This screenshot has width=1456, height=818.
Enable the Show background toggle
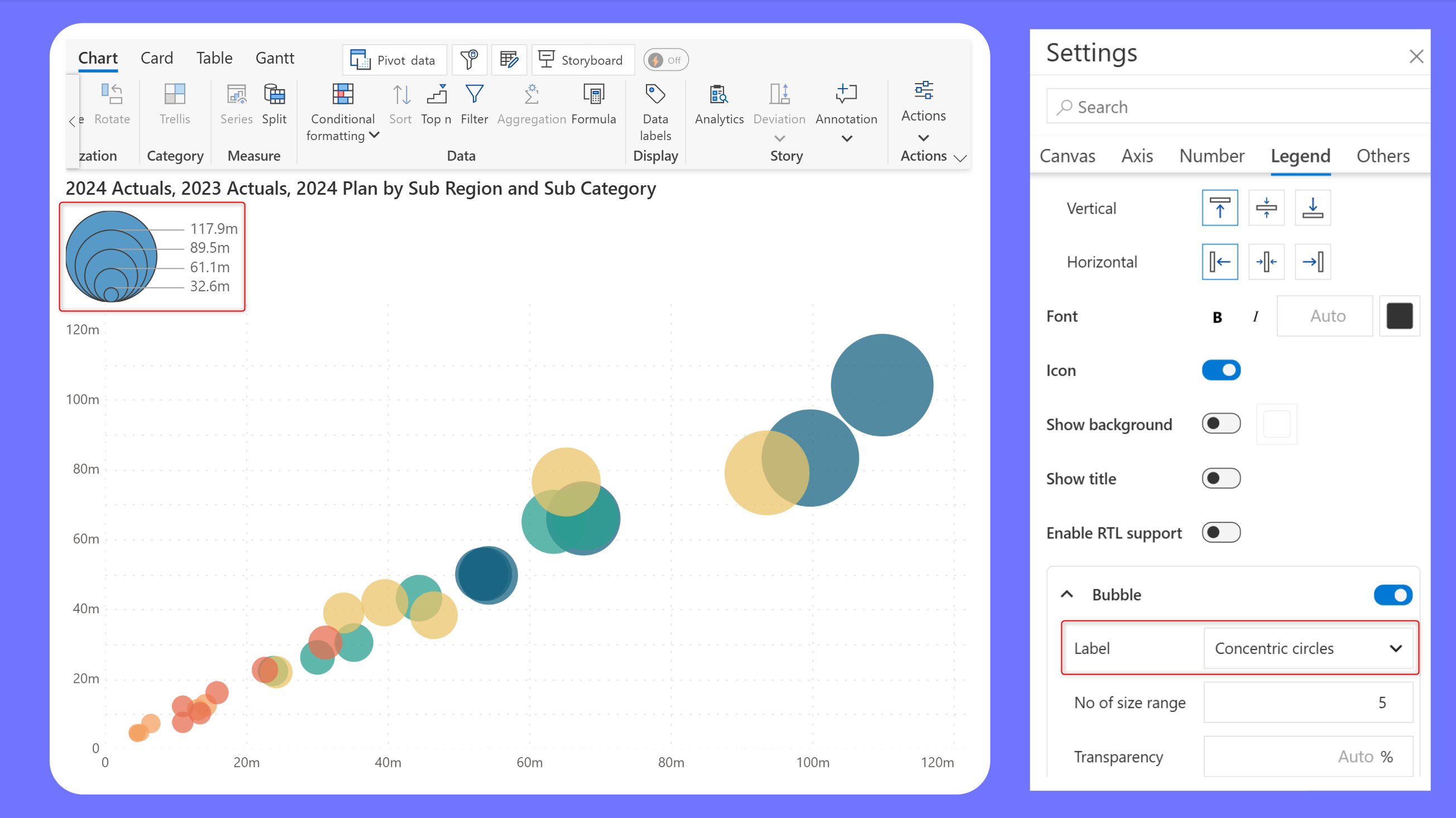tap(1220, 424)
